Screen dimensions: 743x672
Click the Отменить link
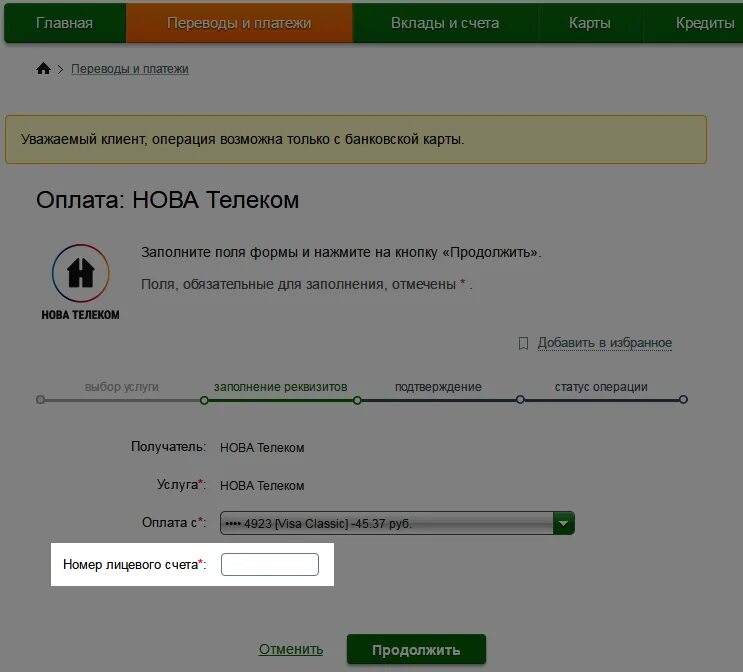coord(291,649)
